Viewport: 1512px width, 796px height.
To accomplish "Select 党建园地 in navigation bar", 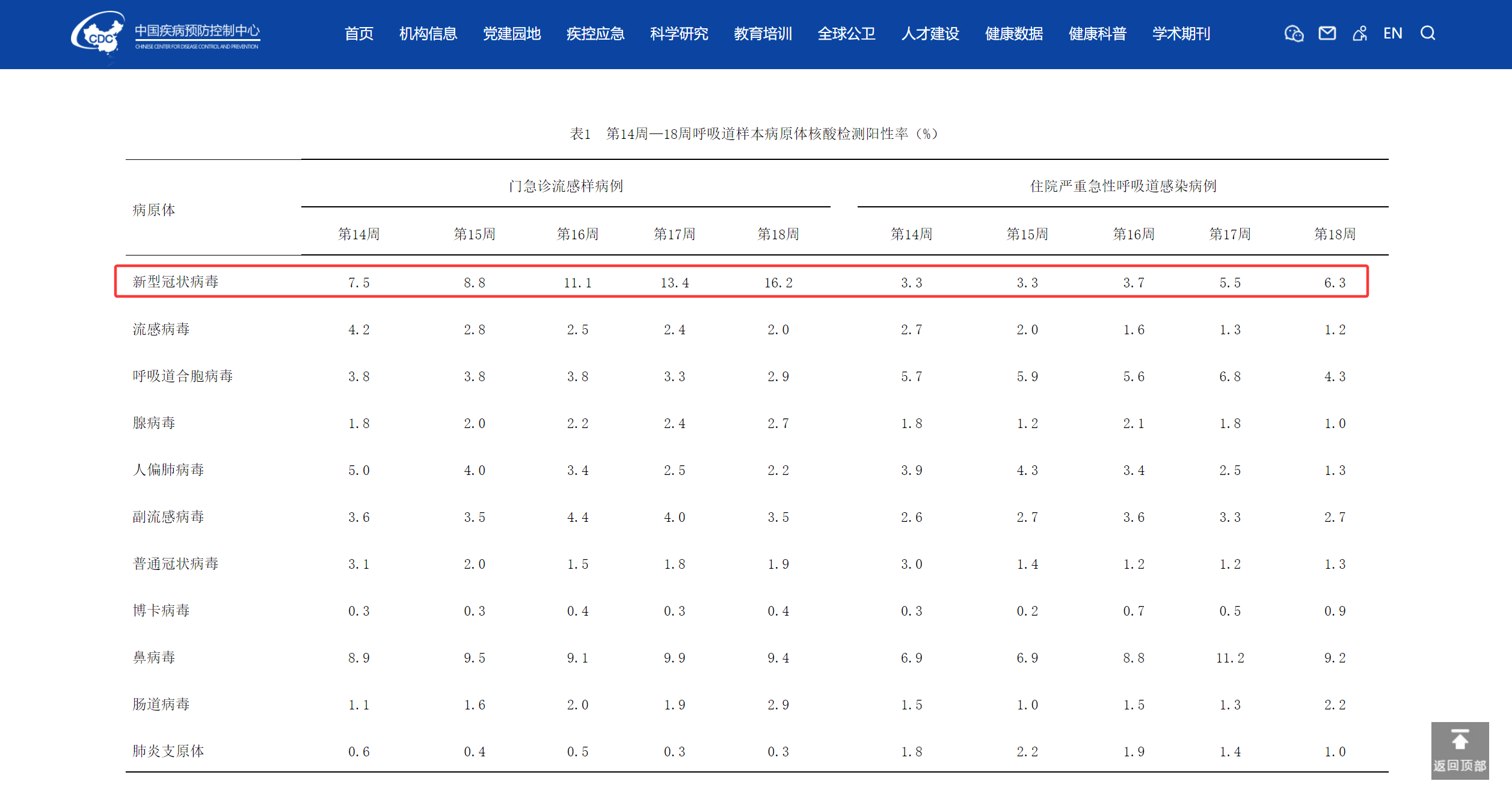I will click(x=512, y=34).
